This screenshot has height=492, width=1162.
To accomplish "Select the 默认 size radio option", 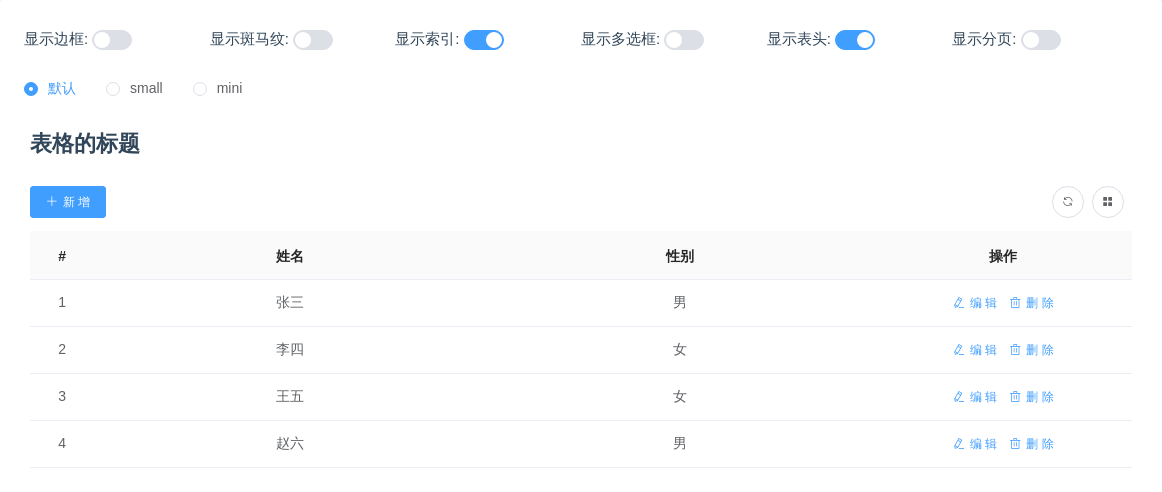I will click(x=31, y=89).
